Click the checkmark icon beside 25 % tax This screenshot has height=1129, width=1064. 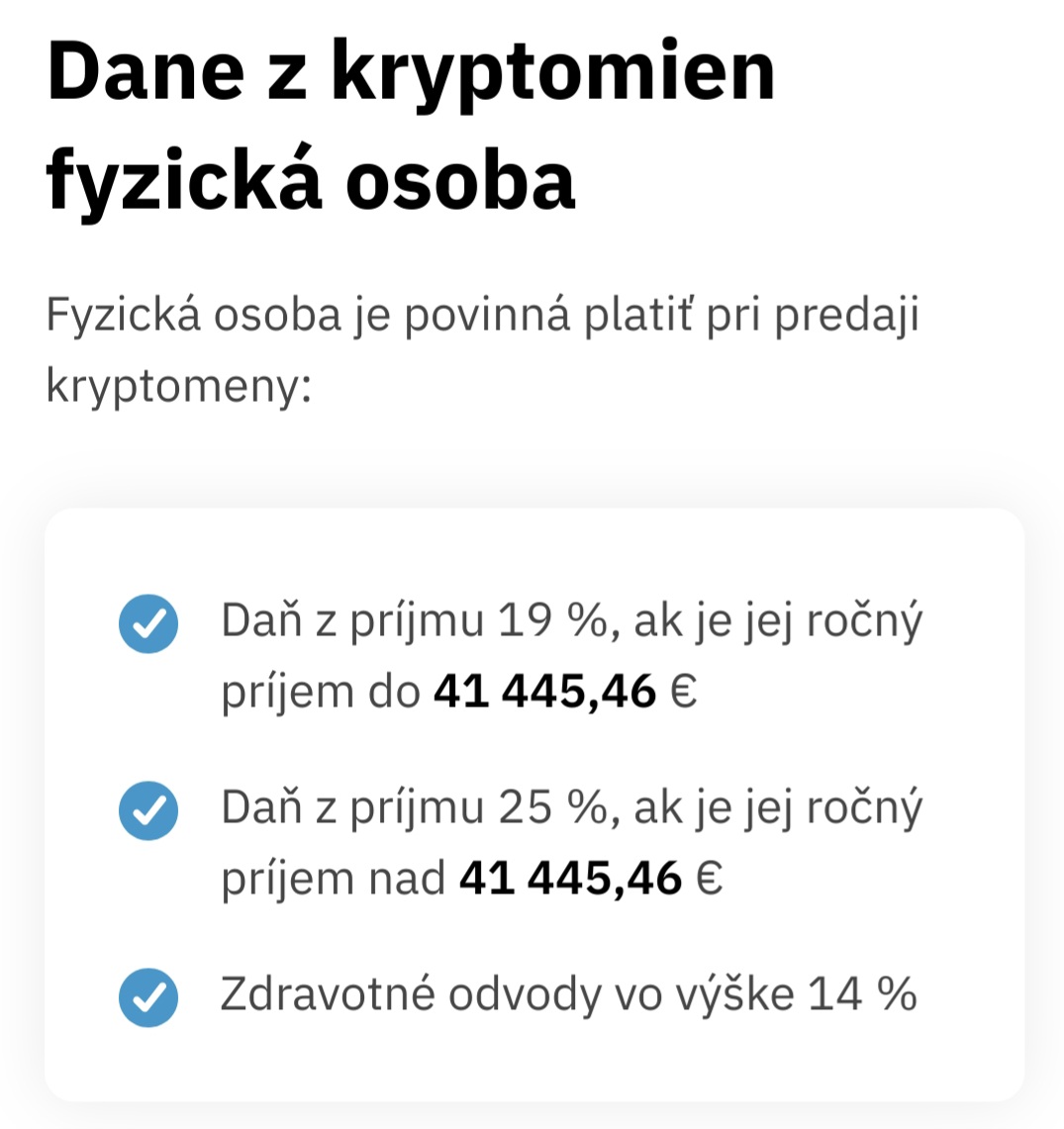coord(148,810)
